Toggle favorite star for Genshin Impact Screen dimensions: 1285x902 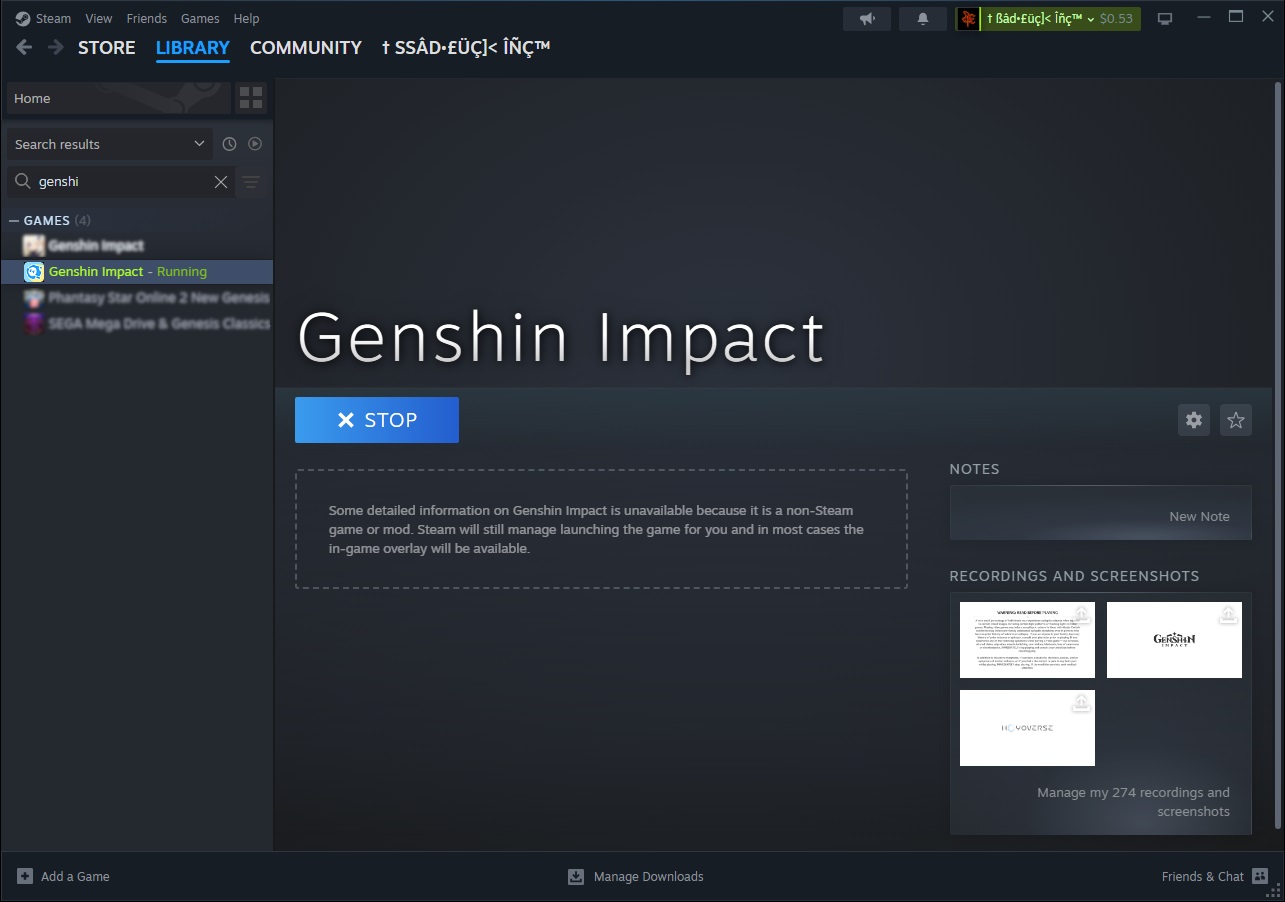(1236, 420)
